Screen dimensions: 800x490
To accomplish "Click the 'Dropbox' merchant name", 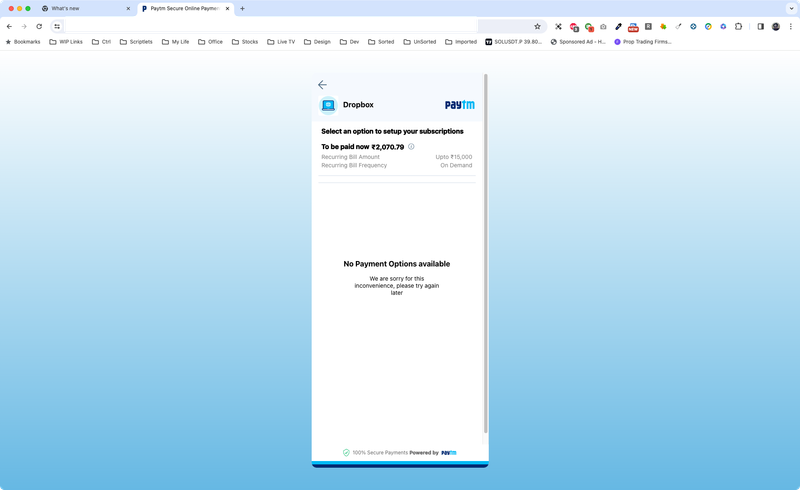I will click(x=358, y=105).
